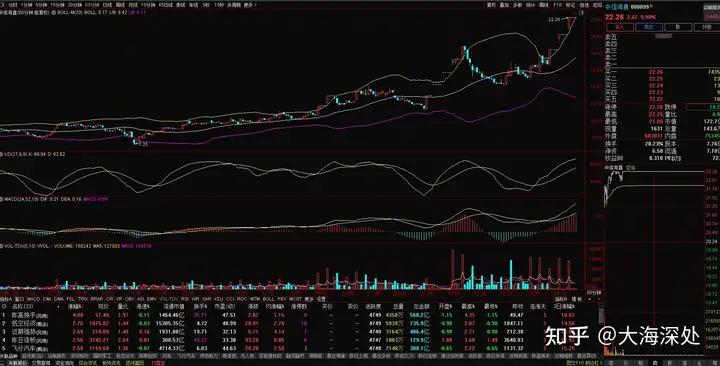The image size is (720, 366).
Task: Click the 标记 mark button
Action: [x=570, y=5]
